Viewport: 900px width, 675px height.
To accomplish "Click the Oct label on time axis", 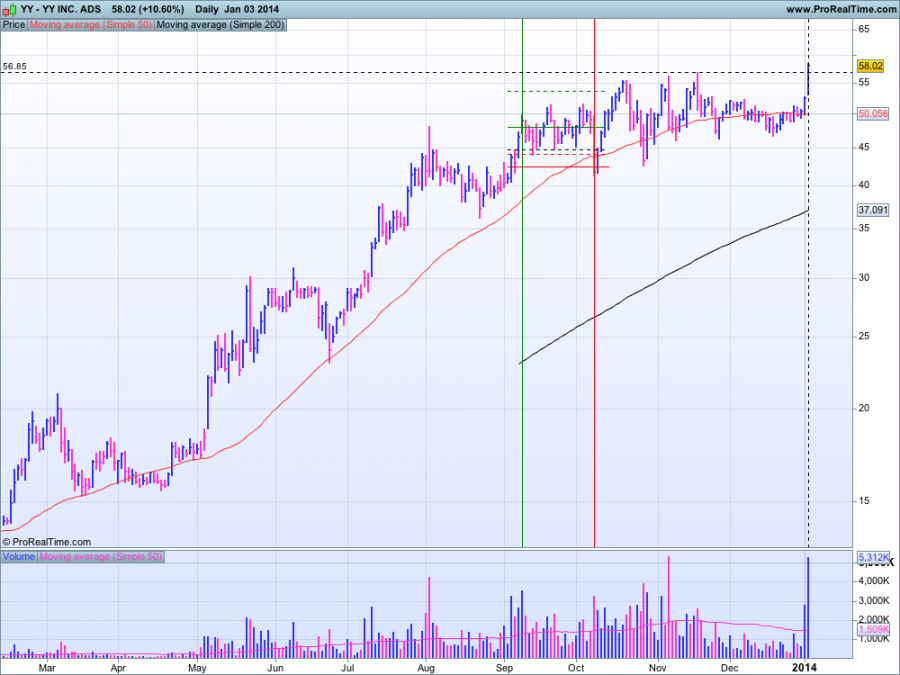I will [576, 668].
